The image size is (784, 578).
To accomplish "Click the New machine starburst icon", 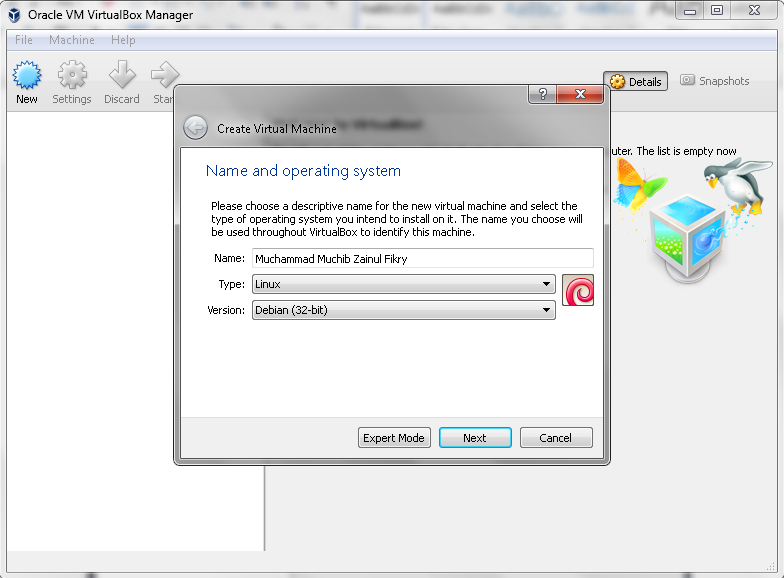I will click(27, 75).
